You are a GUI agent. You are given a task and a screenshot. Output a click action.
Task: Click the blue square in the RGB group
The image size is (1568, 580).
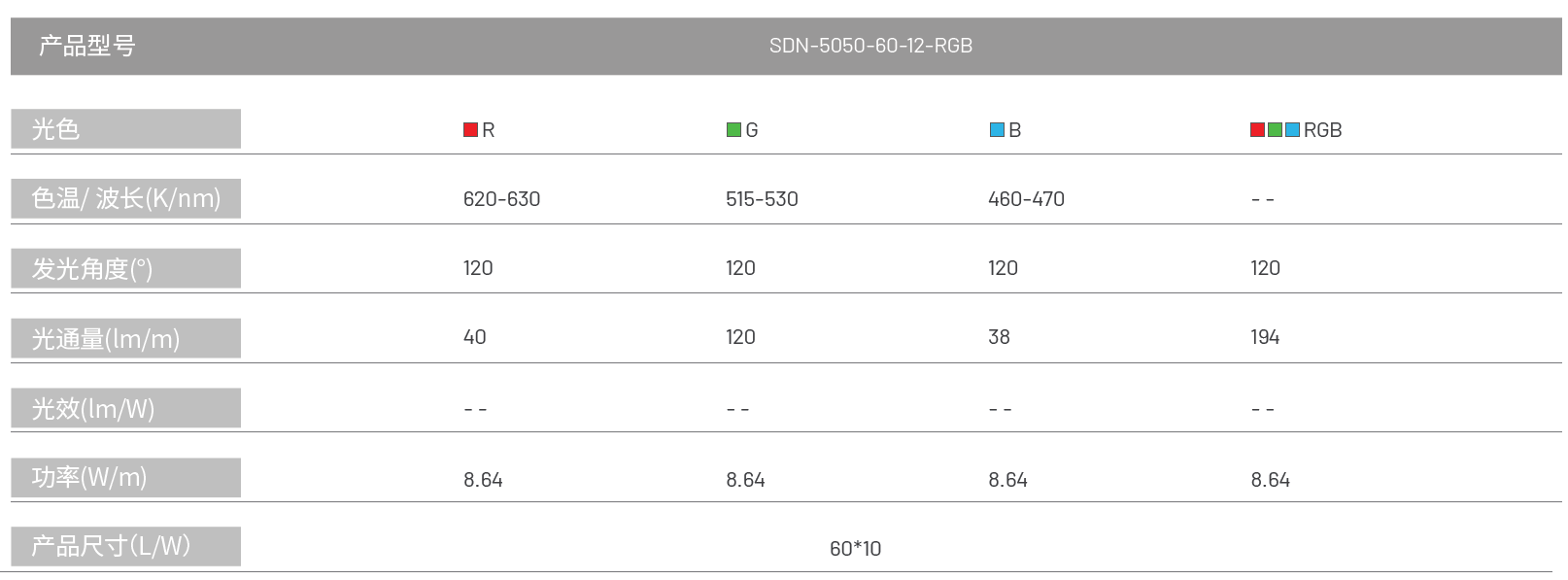click(x=1293, y=130)
